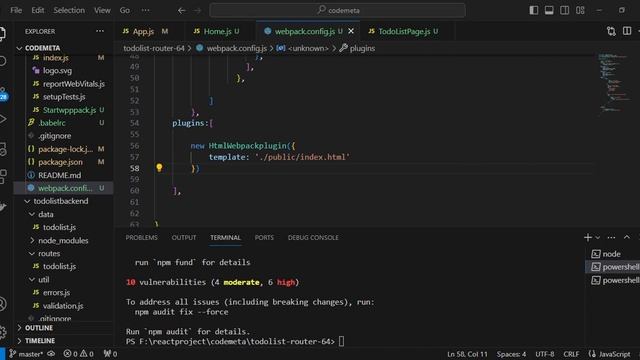Open Explorer more actions menu
640x360 pixels.
100,31
